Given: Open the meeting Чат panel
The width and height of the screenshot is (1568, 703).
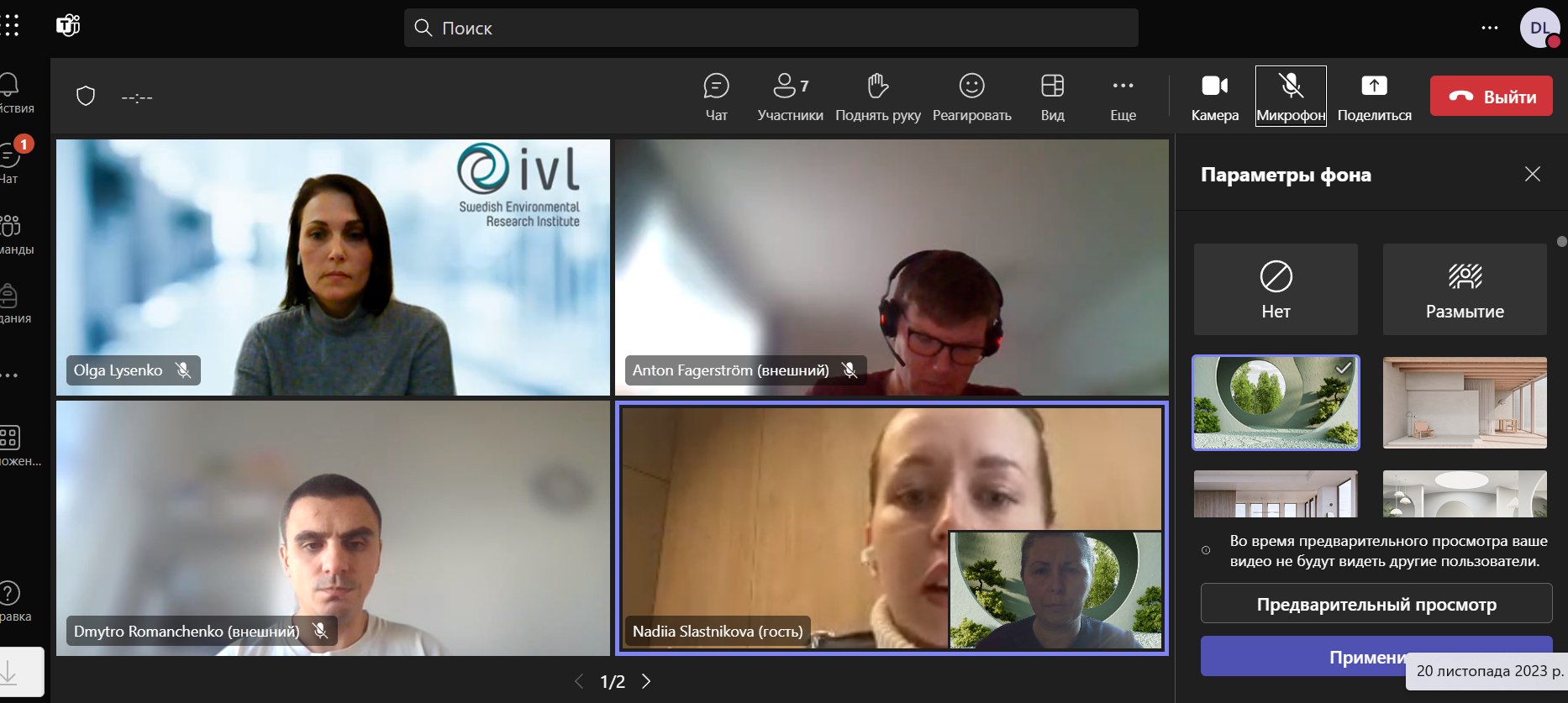Looking at the screenshot, I should 716,97.
